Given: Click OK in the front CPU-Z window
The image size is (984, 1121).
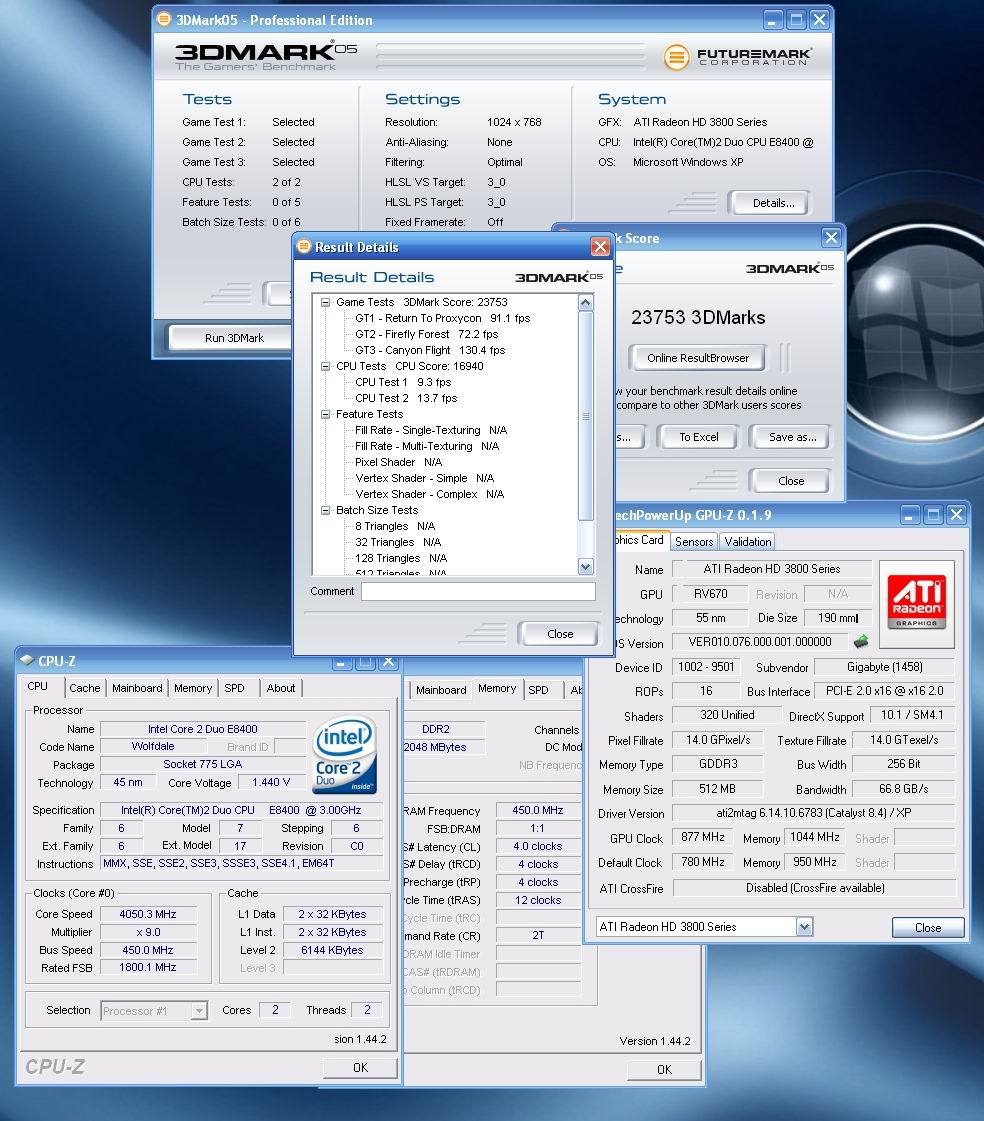Looking at the screenshot, I should click(x=360, y=1067).
